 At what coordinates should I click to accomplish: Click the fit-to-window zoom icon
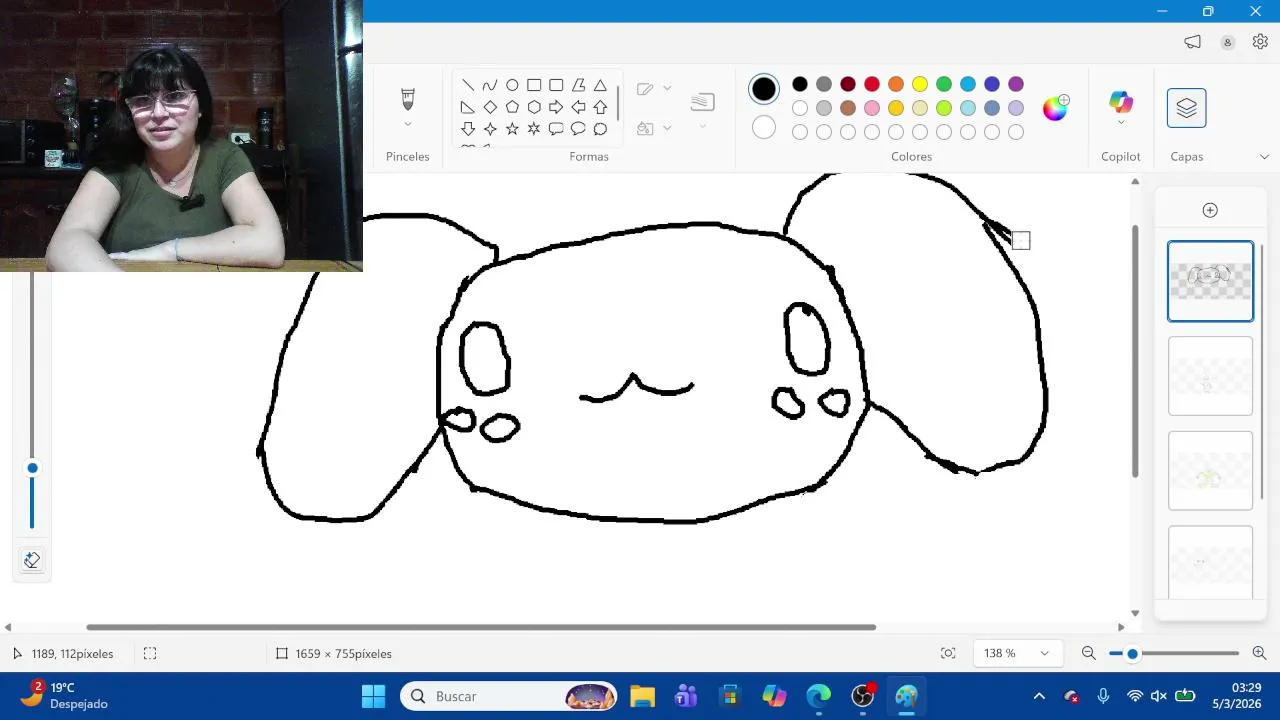[948, 653]
